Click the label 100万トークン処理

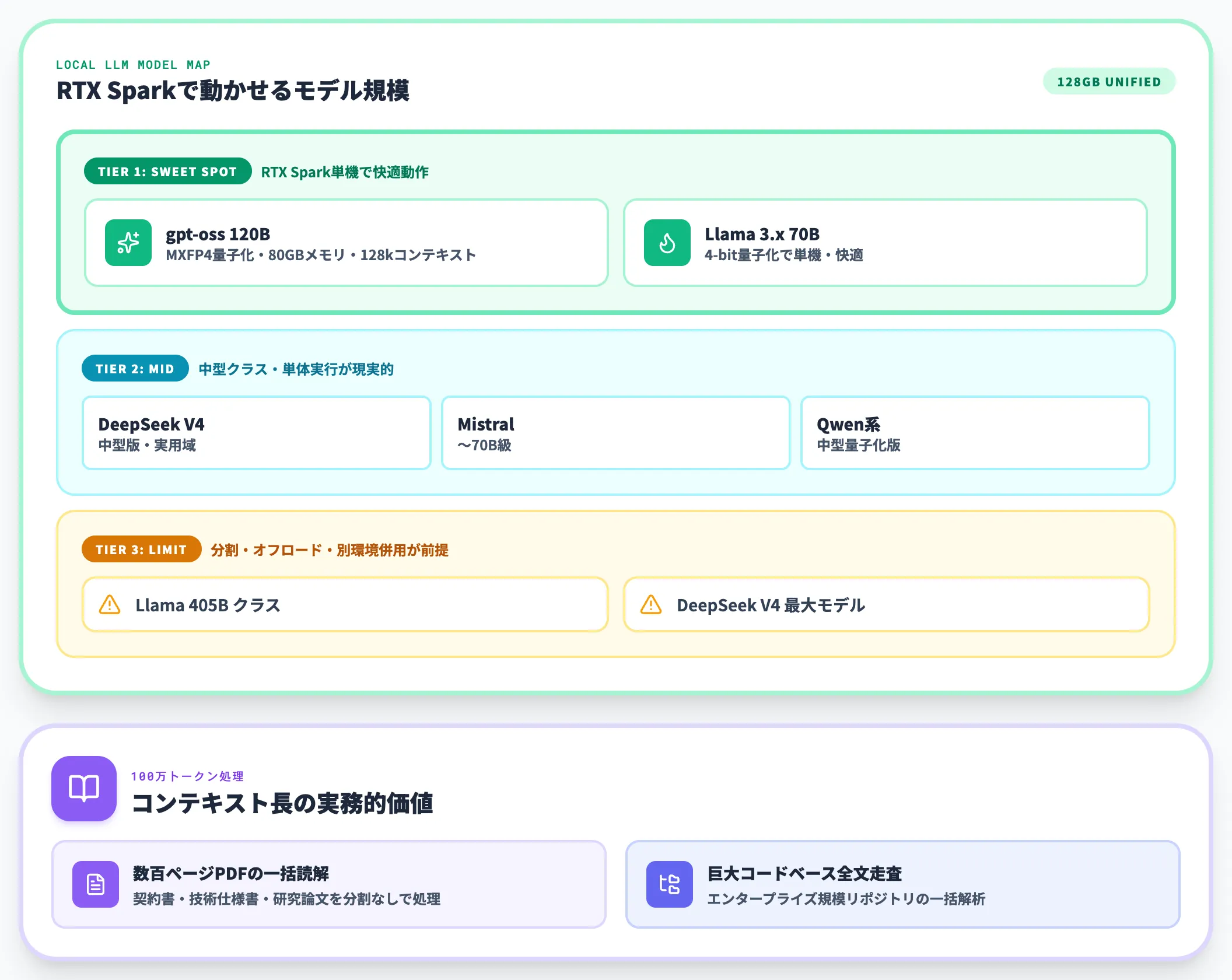(x=187, y=776)
